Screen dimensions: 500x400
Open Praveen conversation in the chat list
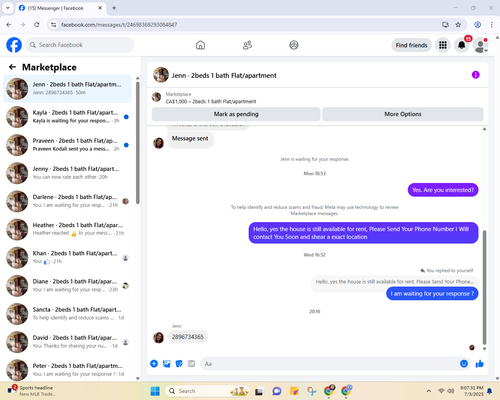(67, 145)
